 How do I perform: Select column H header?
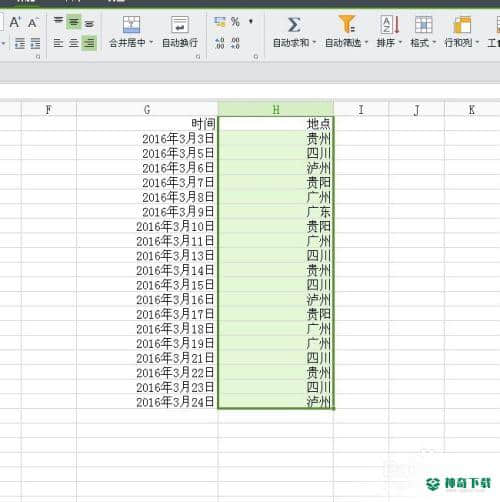click(276, 109)
